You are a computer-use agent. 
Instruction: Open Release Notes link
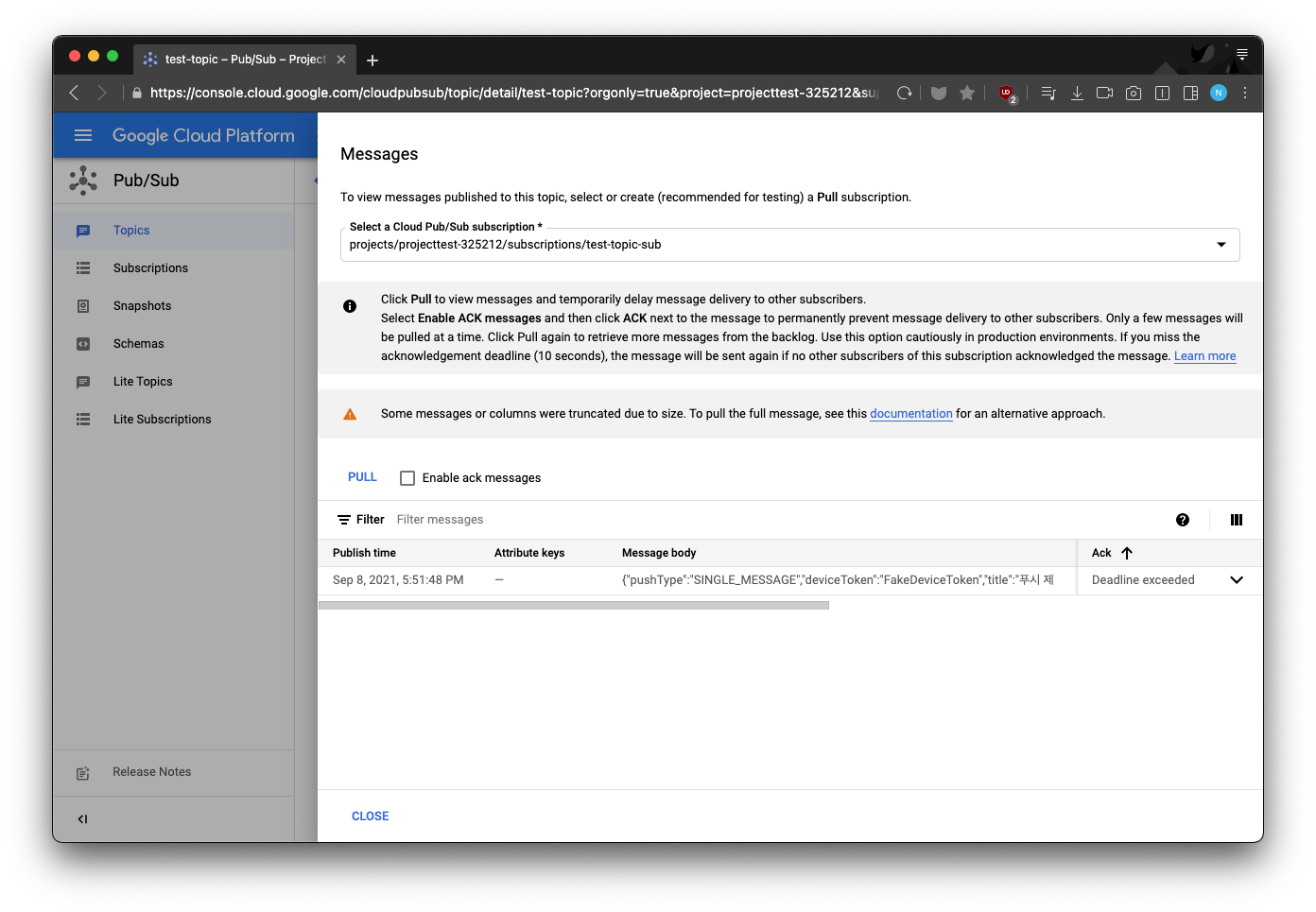(x=151, y=772)
